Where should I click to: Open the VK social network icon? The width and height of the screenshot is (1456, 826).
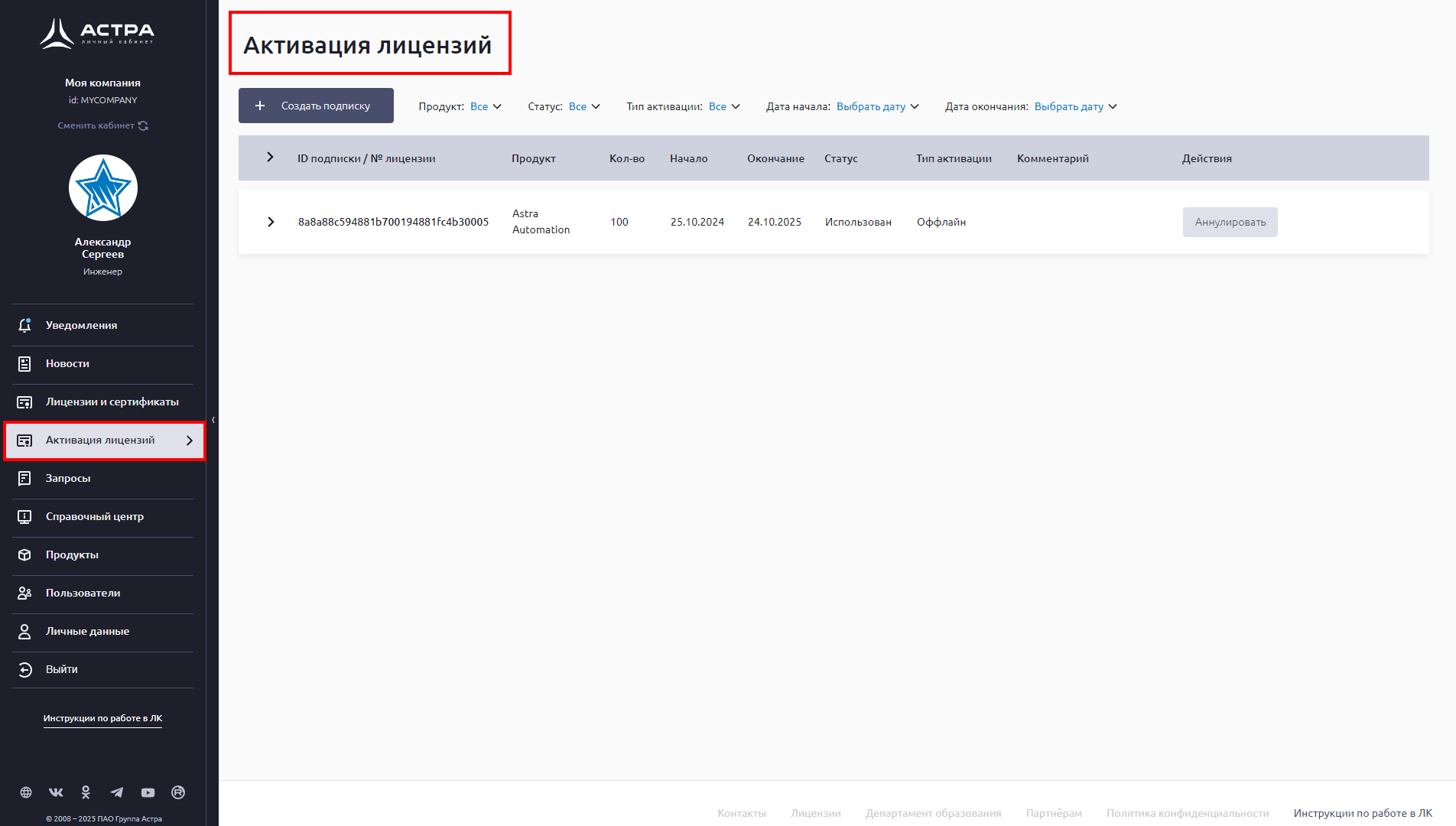pyautogui.click(x=56, y=792)
